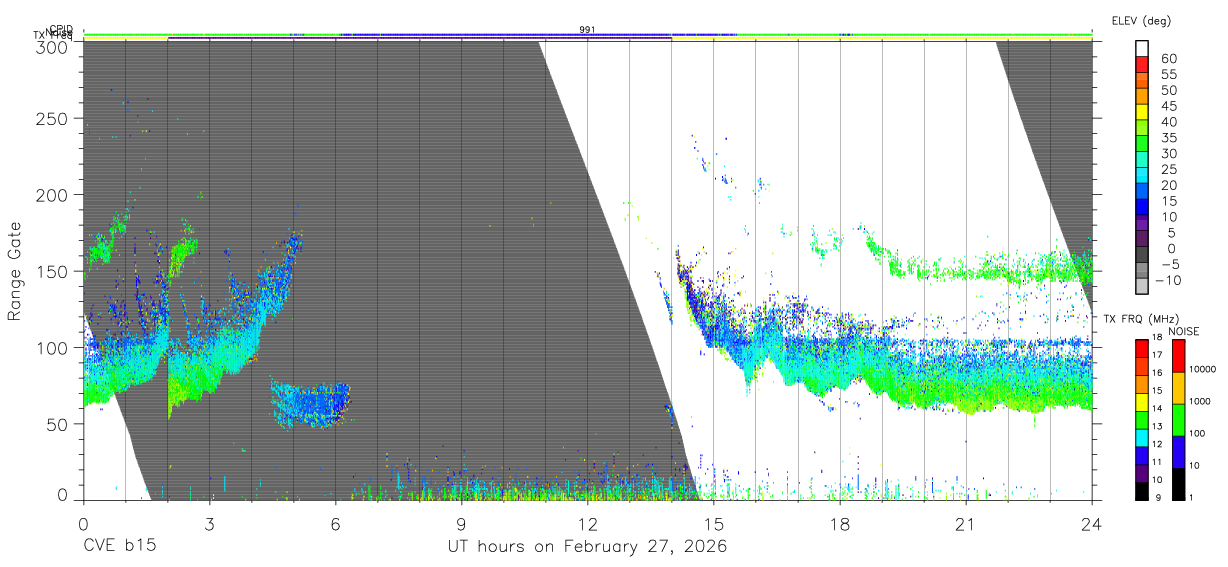The width and height of the screenshot is (1228, 567).
Task: Click the yellow 14-15 segment of TX FRQ bar
Action: (1143, 401)
